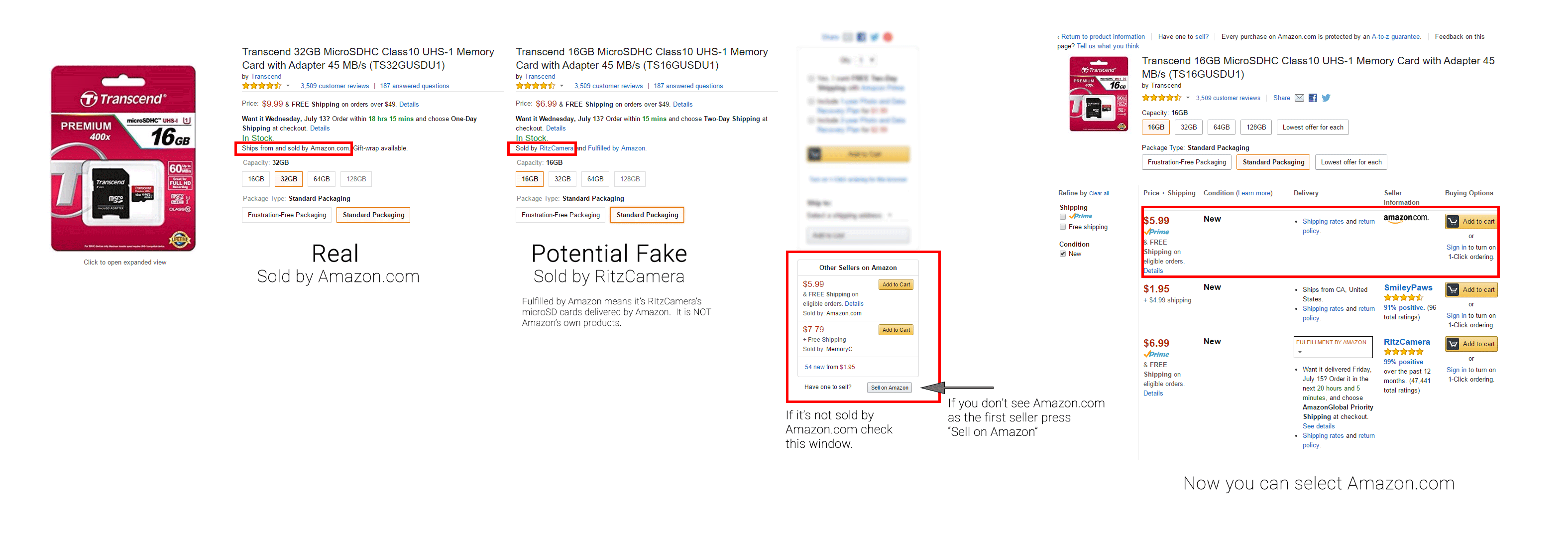The height and width of the screenshot is (537, 1568).
Task: Select the 64GB capacity option in the offers panel
Action: point(1221,127)
